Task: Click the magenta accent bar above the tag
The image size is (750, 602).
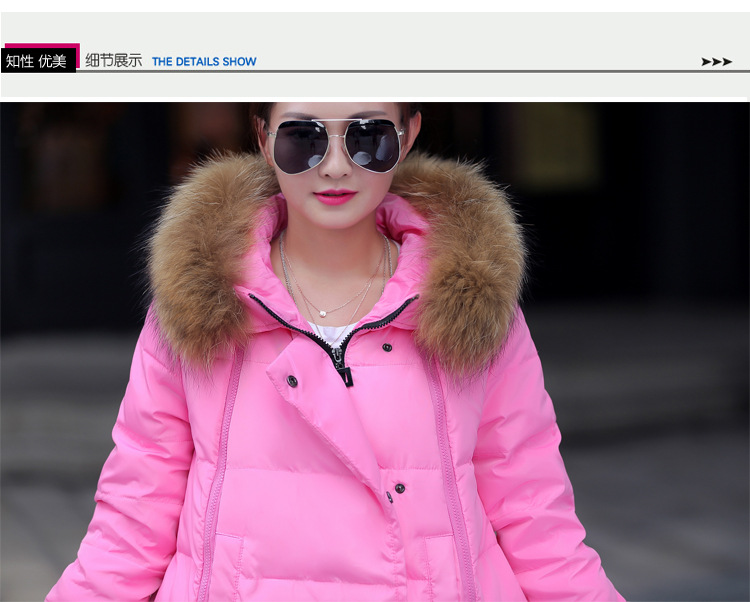Action: click(x=41, y=46)
